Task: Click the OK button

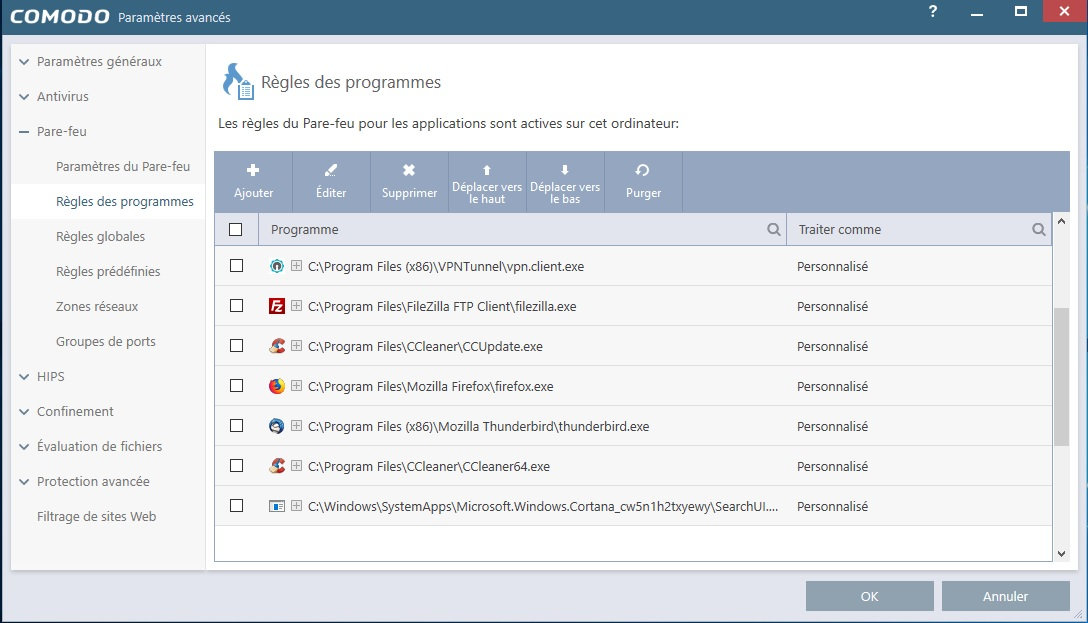Action: (x=869, y=596)
